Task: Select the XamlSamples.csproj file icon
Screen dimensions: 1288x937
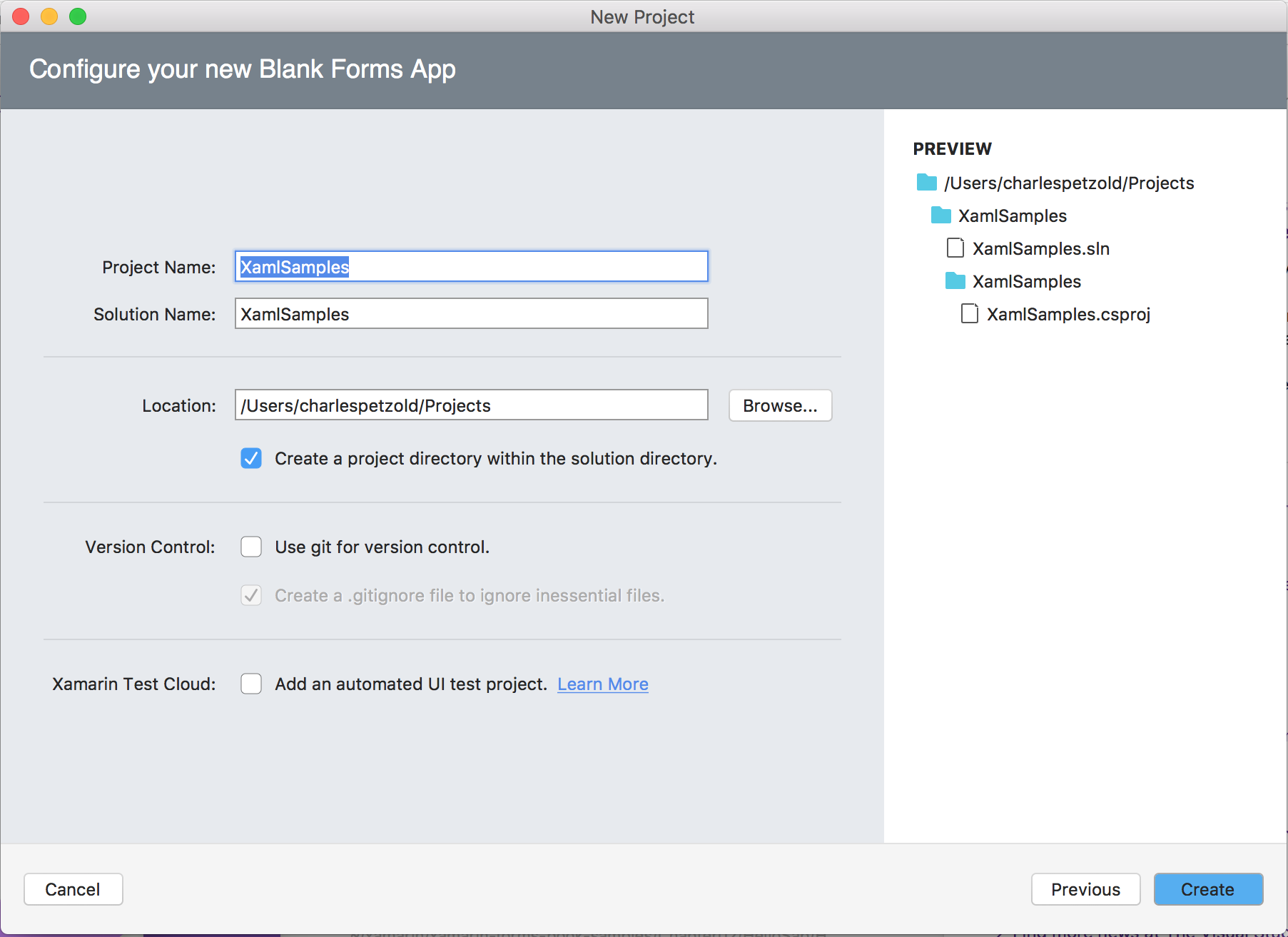Action: point(969,313)
